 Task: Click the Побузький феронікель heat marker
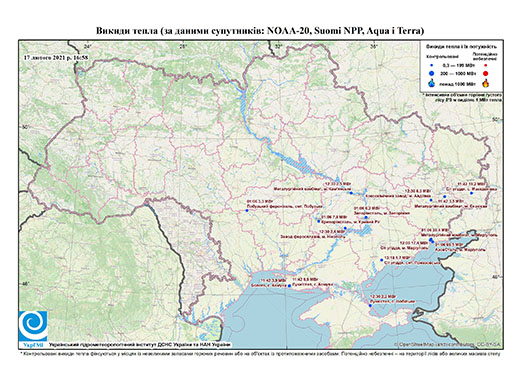pos(247,211)
